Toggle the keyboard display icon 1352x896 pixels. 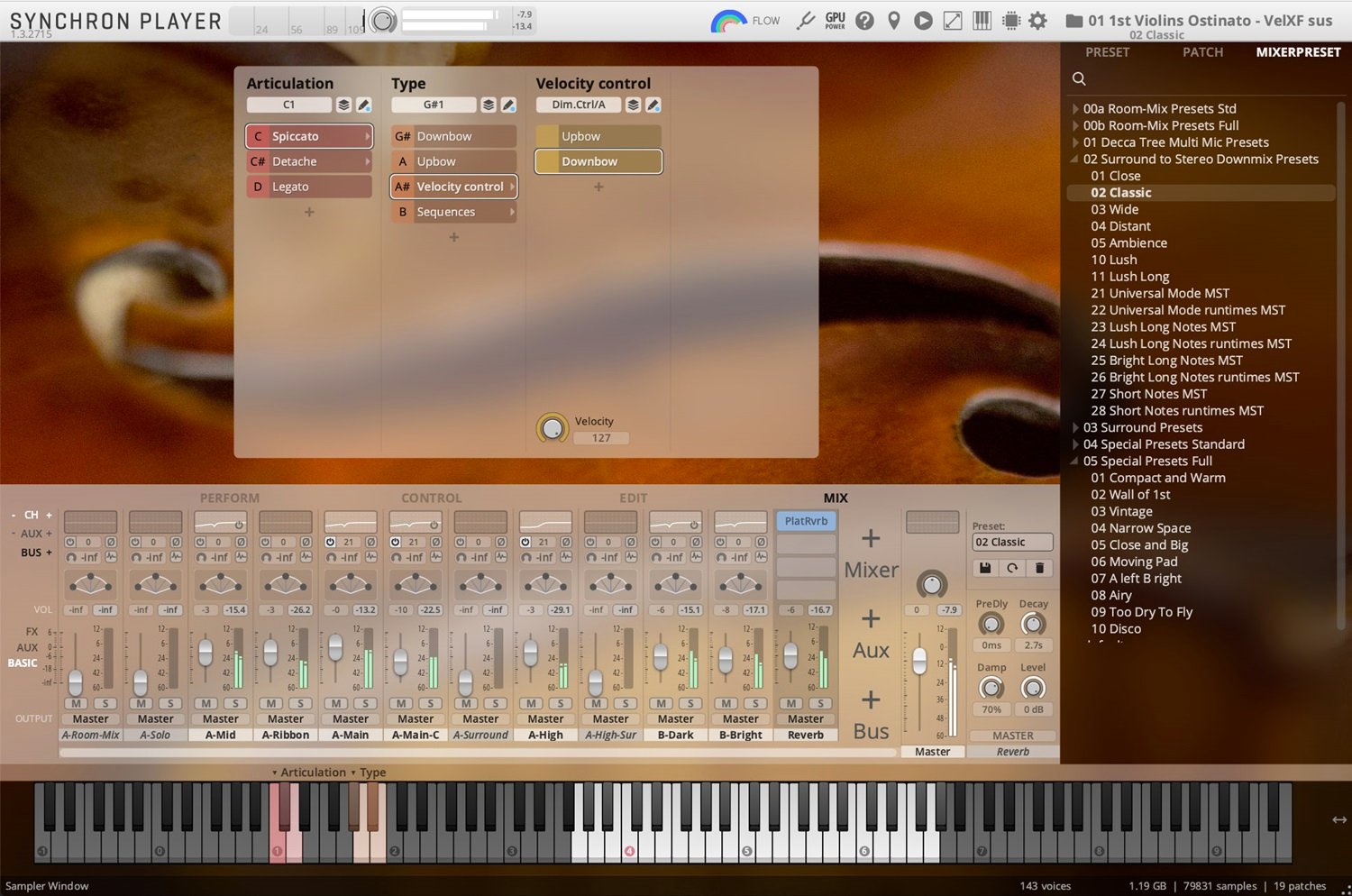982,20
